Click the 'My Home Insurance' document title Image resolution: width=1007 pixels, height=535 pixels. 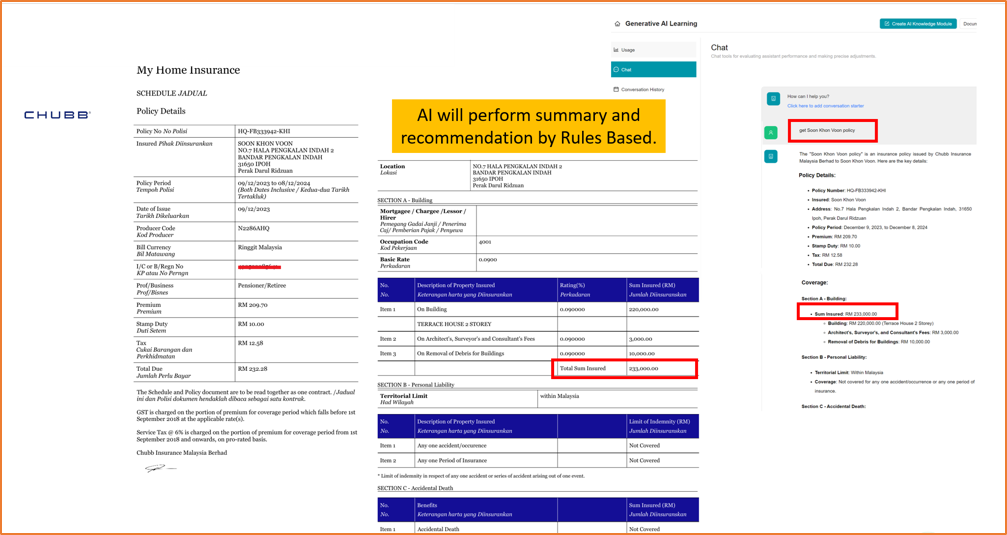tap(188, 70)
